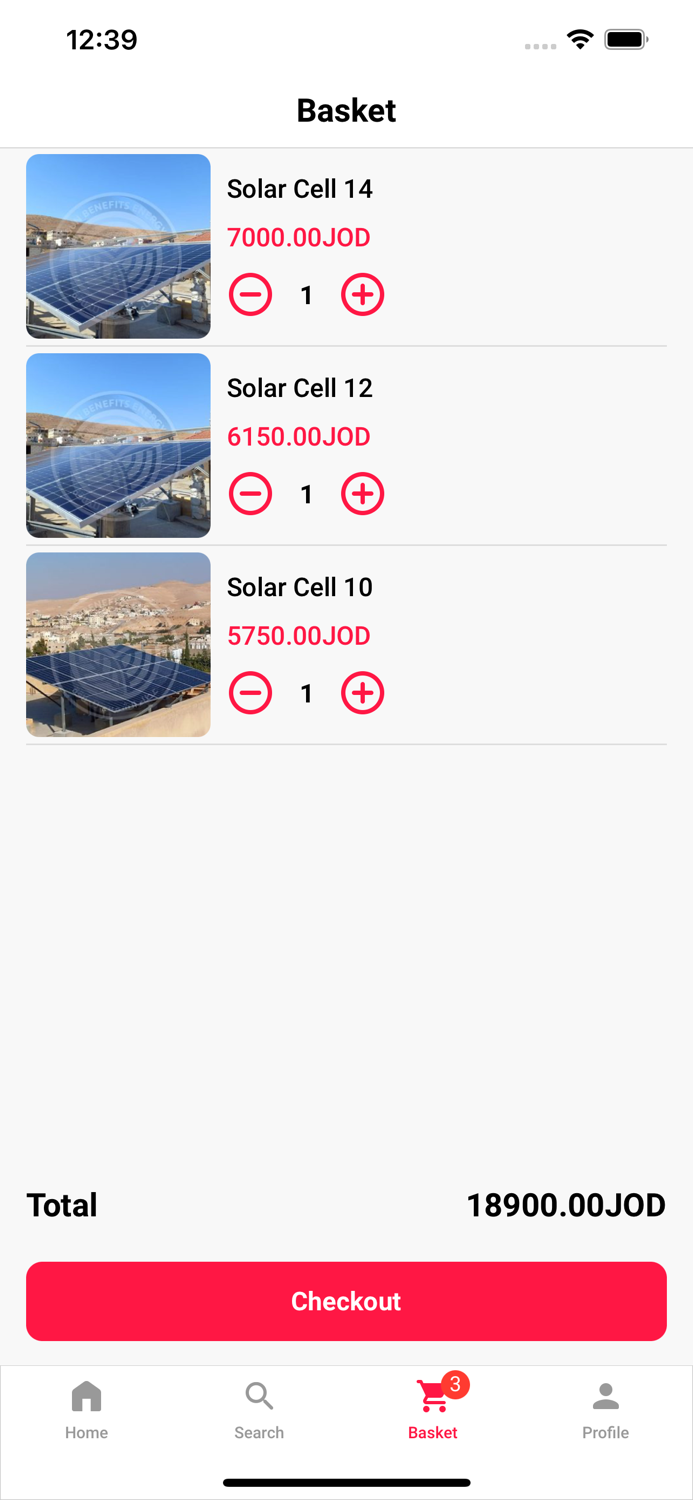Tap the plus icon for Solar Cell 10
Viewport: 693px width, 1500px height.
pos(362,692)
